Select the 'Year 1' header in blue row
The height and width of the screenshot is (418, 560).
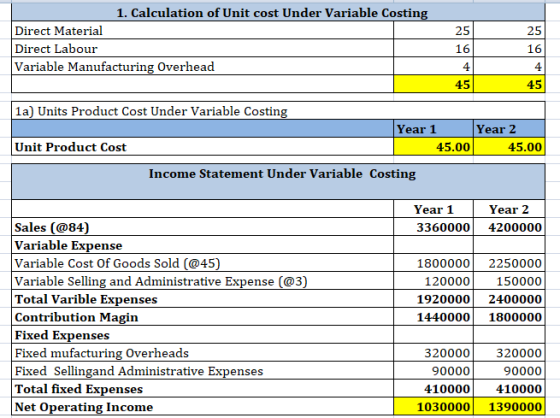point(434,129)
